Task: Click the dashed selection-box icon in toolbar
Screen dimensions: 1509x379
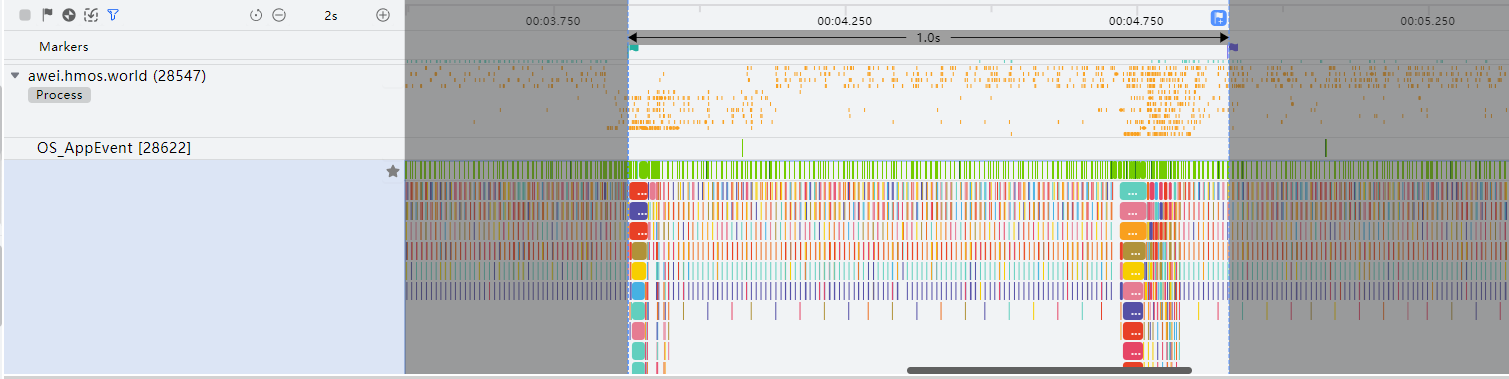Action: click(91, 15)
